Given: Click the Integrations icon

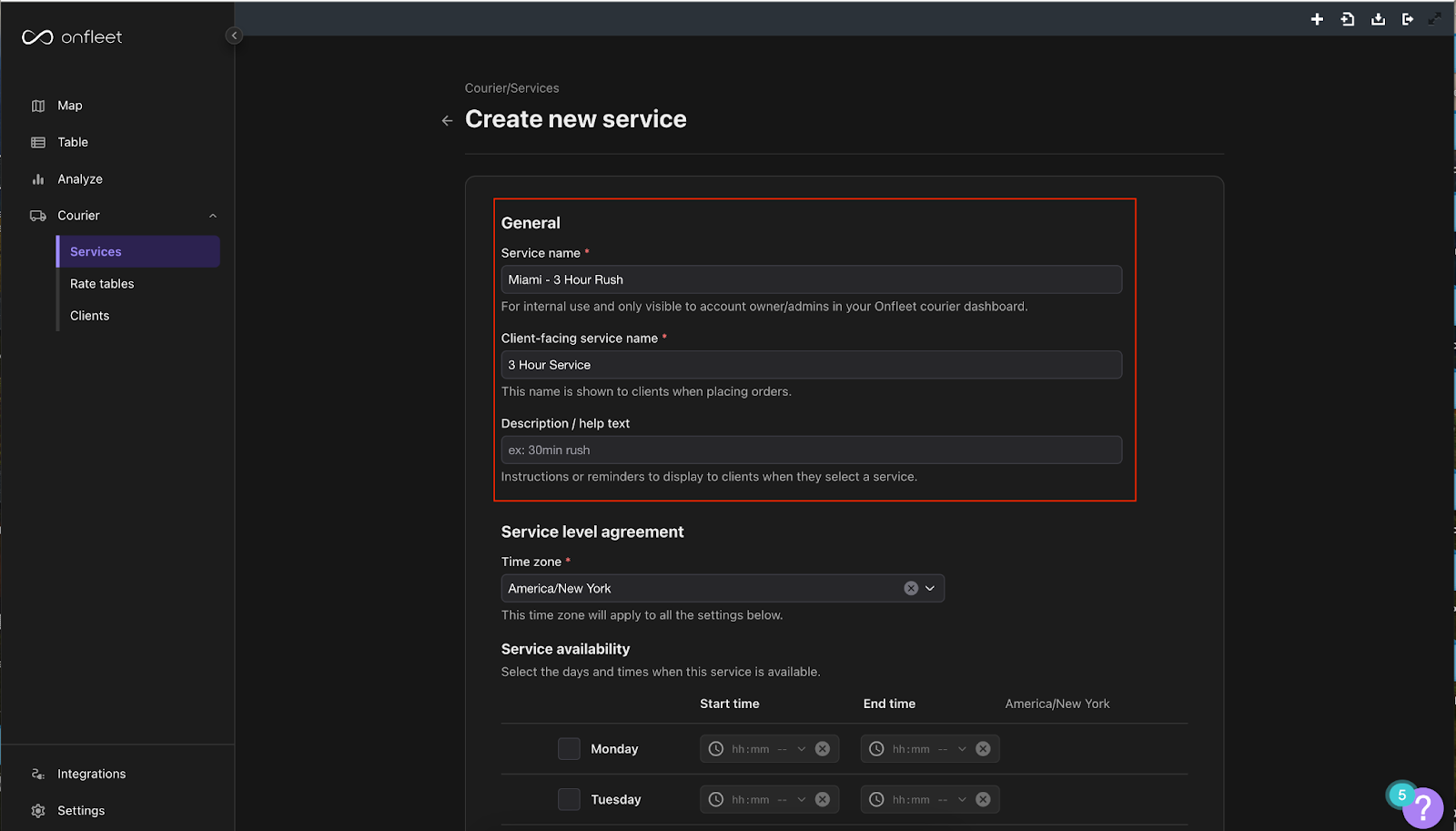Looking at the screenshot, I should point(38,774).
